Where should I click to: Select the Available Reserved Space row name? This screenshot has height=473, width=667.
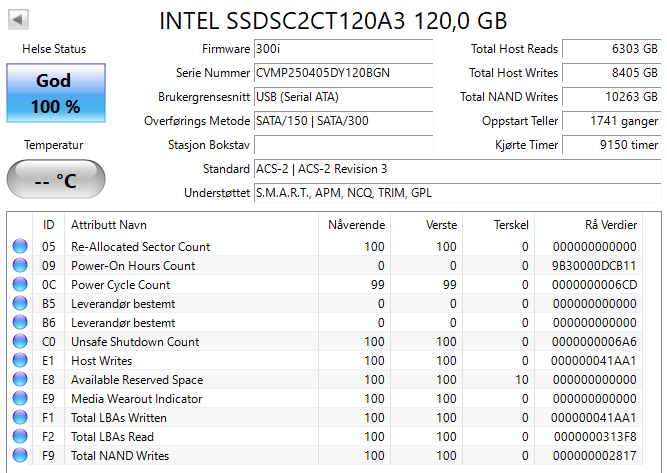(x=137, y=380)
